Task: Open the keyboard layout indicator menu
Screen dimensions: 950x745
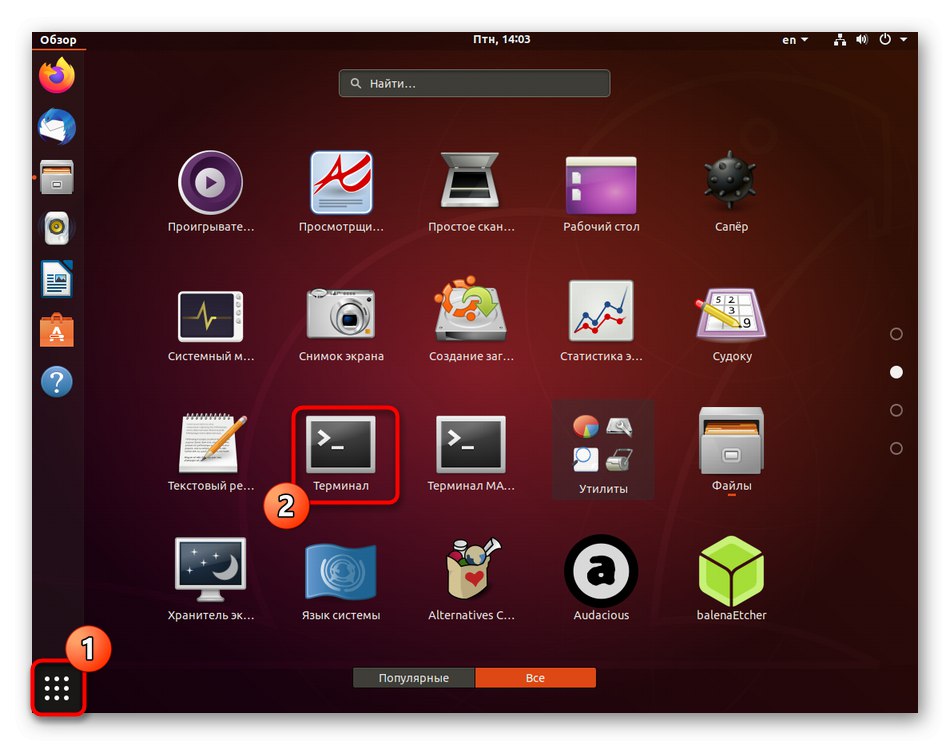Action: [791, 40]
